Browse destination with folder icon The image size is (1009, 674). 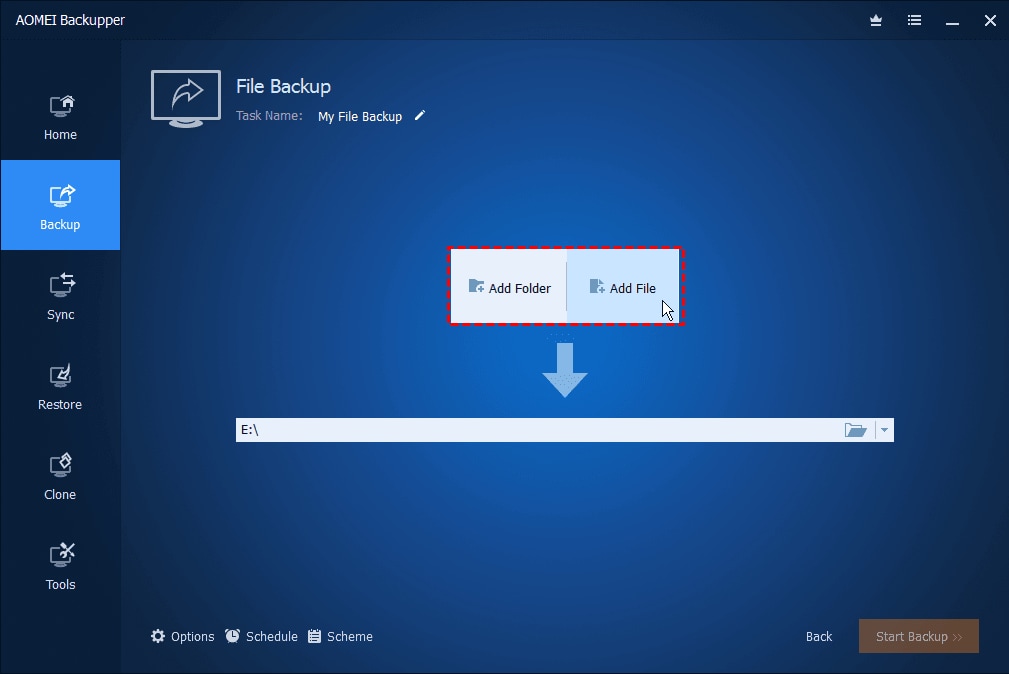click(855, 430)
